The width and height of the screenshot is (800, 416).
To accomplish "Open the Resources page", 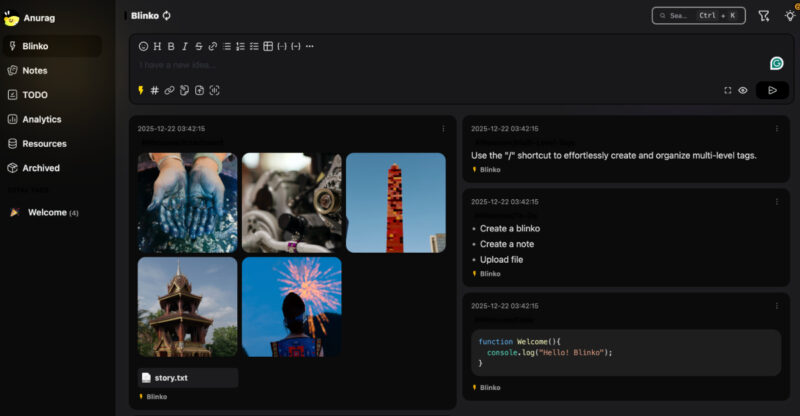I will click(52, 143).
